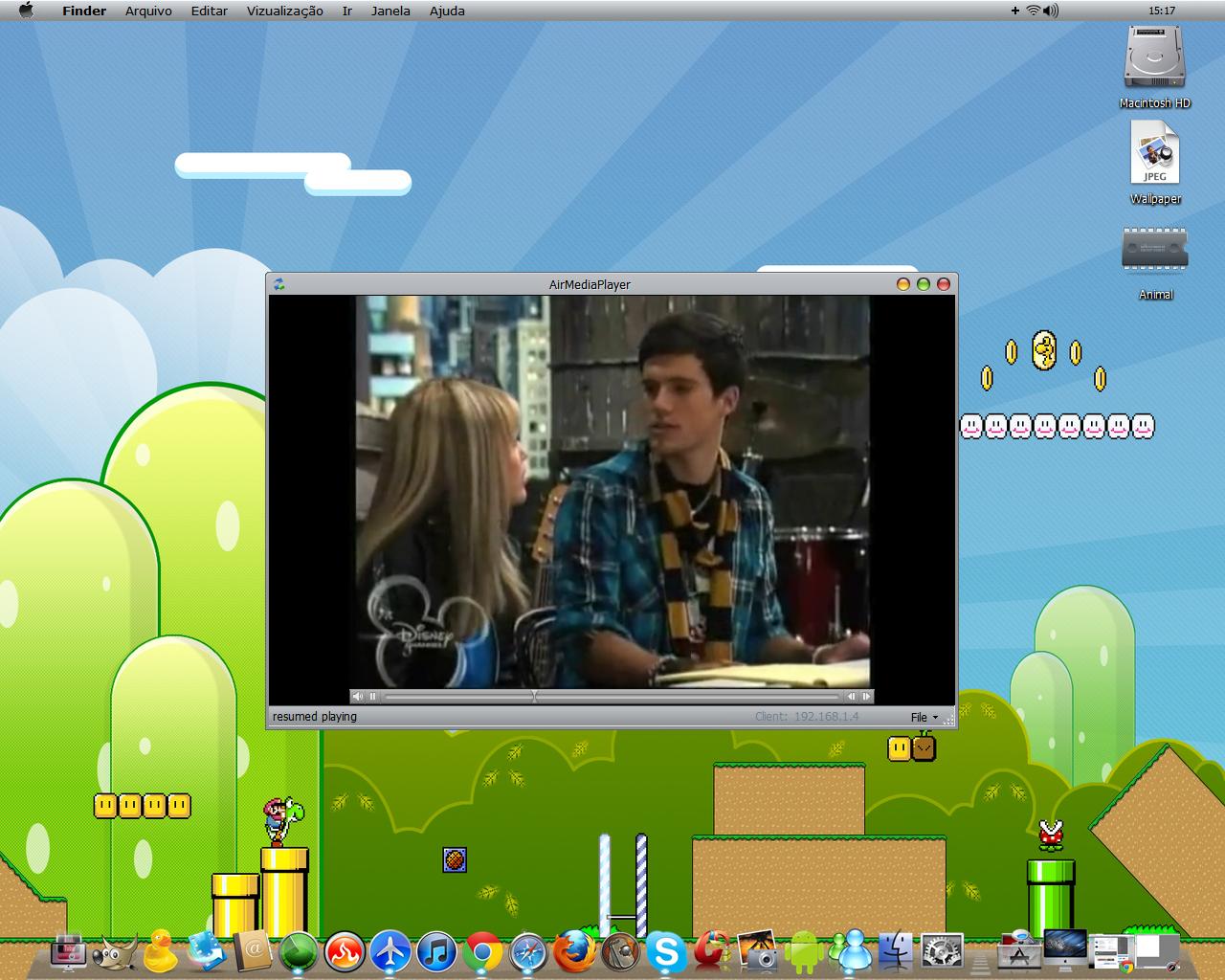Viewport: 1225px width, 980px height.
Task: Open the iMac display icon in Dock
Action: tap(1064, 950)
